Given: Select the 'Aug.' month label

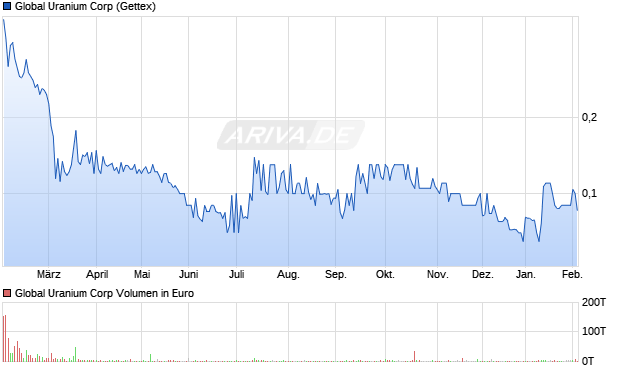Looking at the screenshot, I should click(288, 274).
